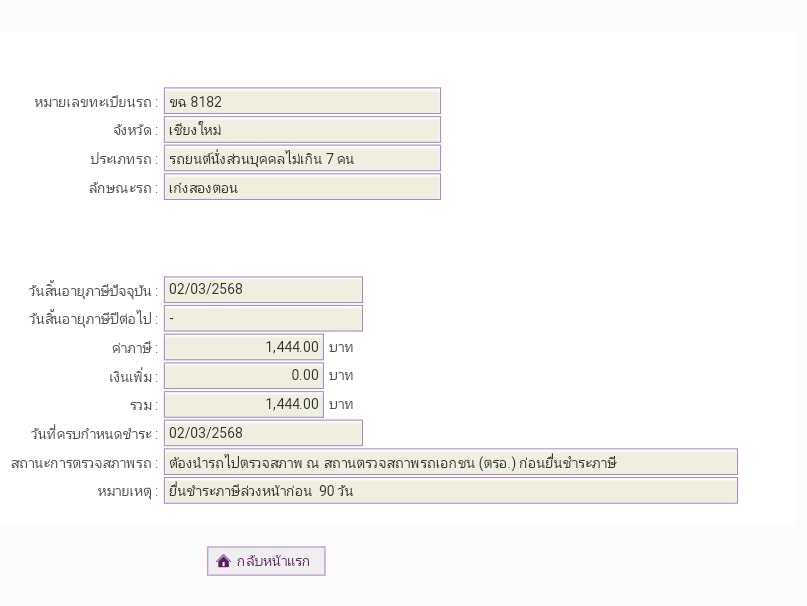Select the vehicle type field รถยนต์นั่งส่วนบุคคลไม่เกิน 7 คน
The height and width of the screenshot is (606, 807).
302,159
